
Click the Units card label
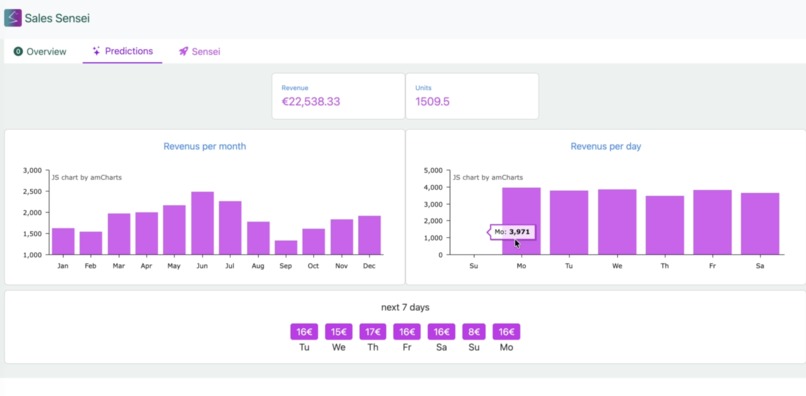pyautogui.click(x=423, y=88)
